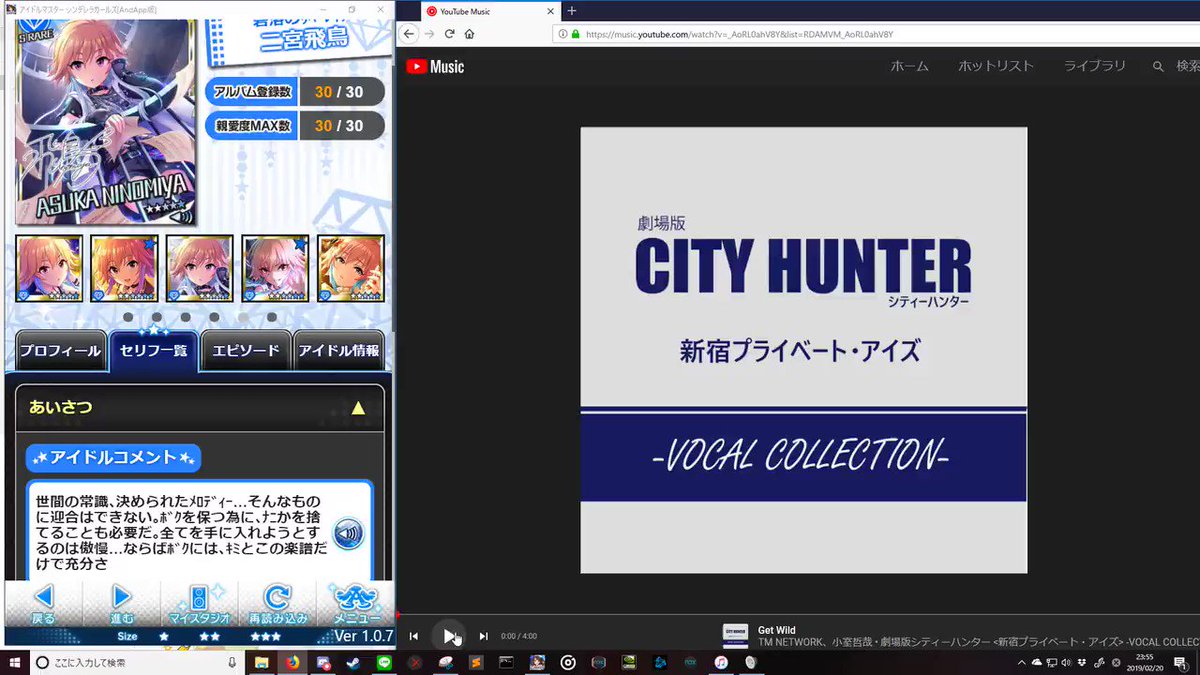
Task: Open Sublime Text from the taskbar
Action: point(476,662)
